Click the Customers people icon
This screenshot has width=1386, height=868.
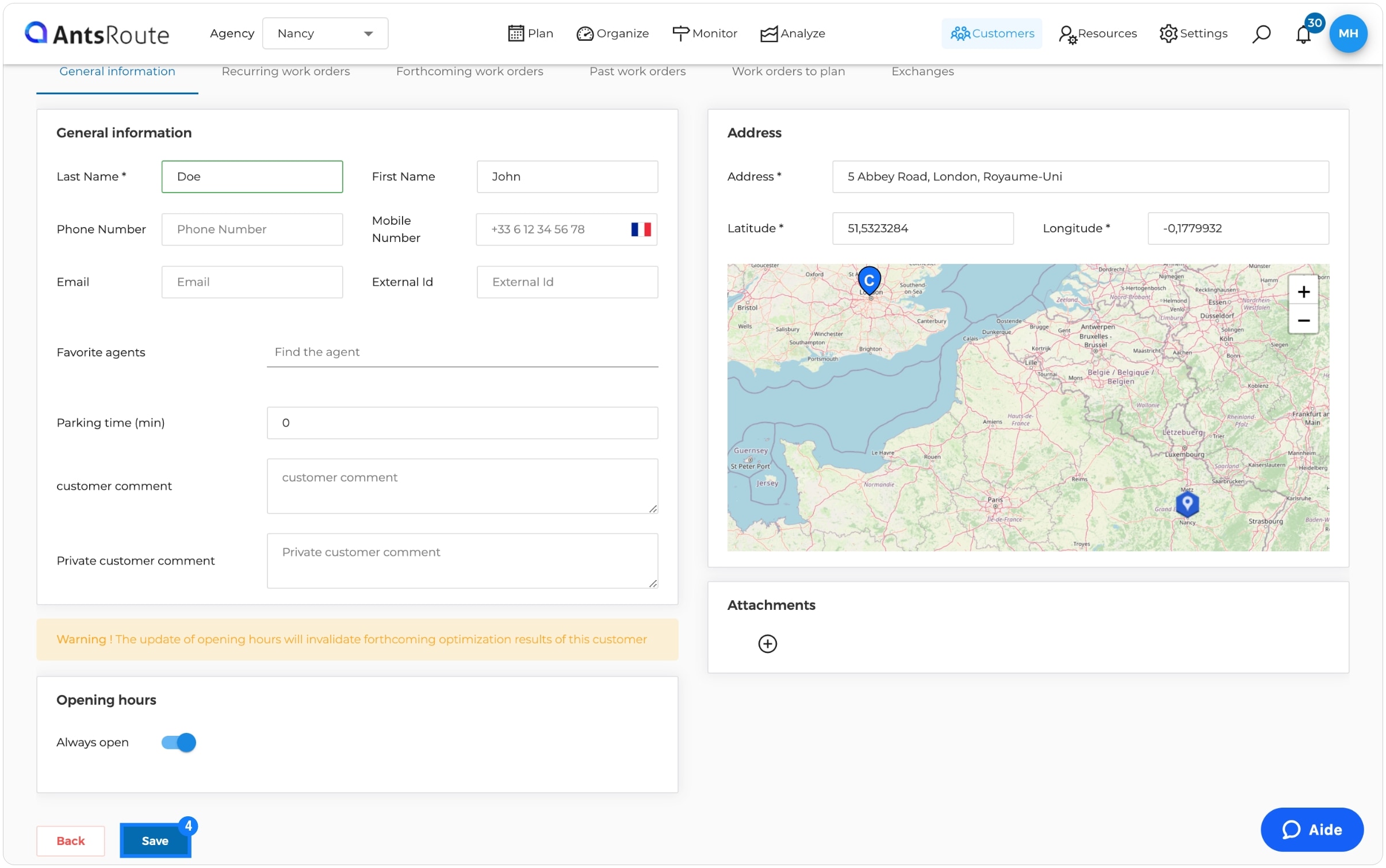tap(959, 33)
